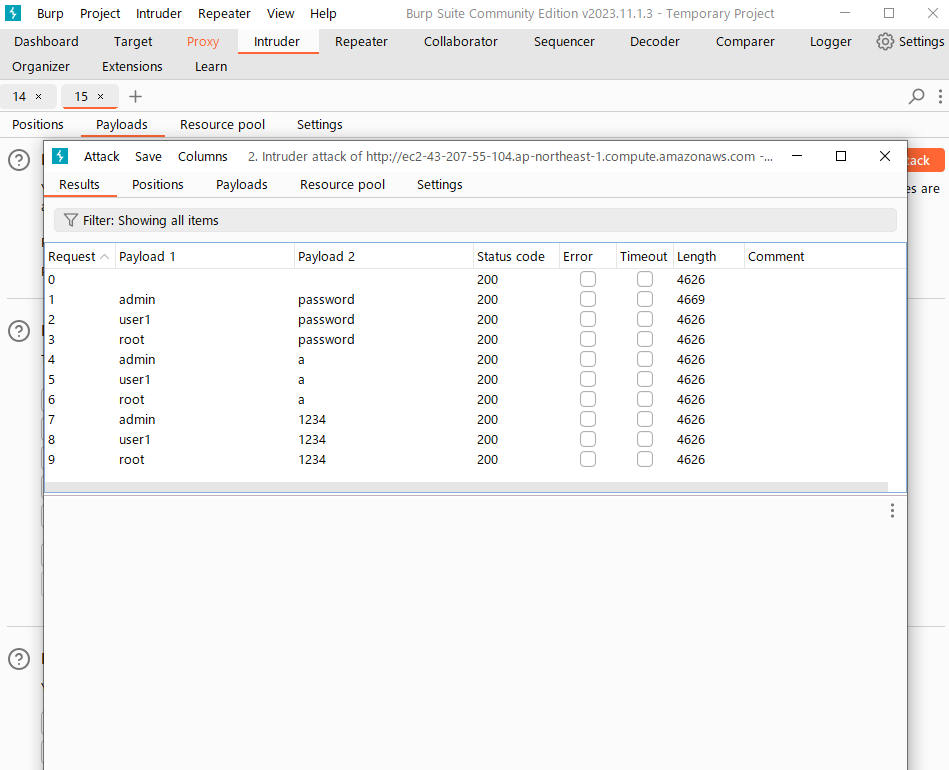Click the filter funnel icon

[70, 220]
